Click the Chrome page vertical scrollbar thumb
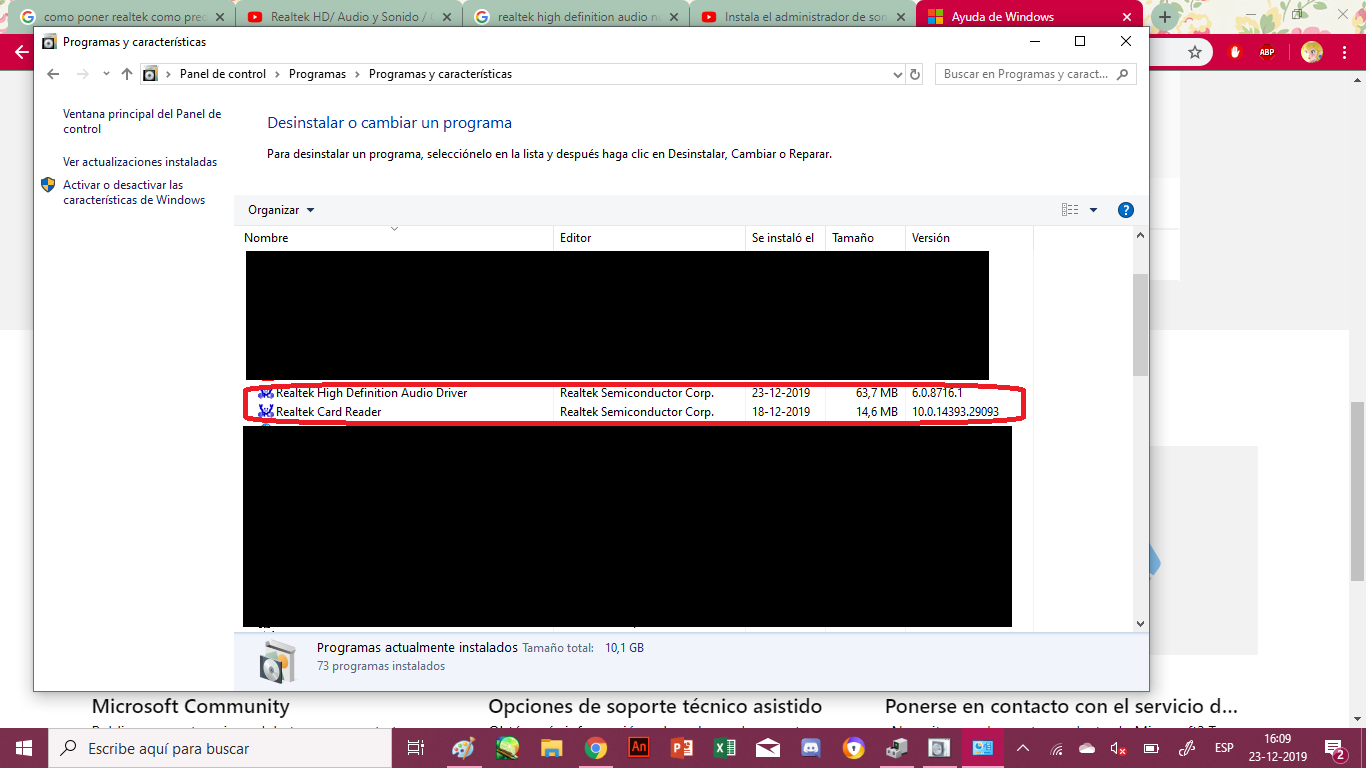Image resolution: width=1366 pixels, height=768 pixels. [x=1357, y=491]
